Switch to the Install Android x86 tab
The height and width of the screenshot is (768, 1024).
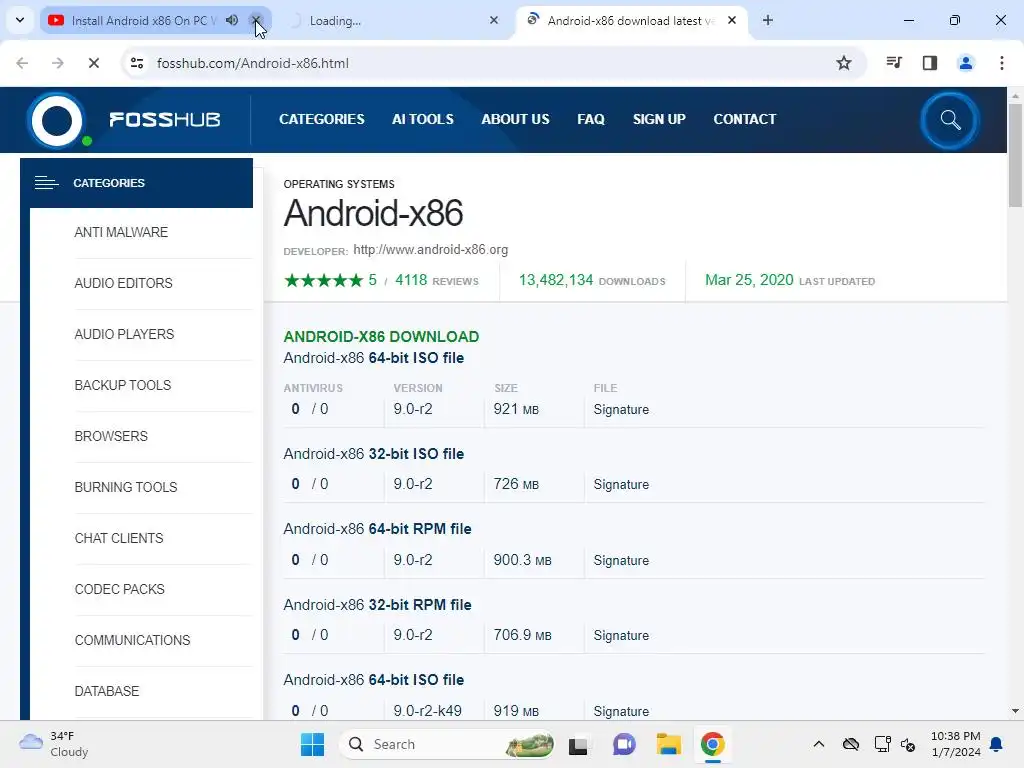[144, 20]
